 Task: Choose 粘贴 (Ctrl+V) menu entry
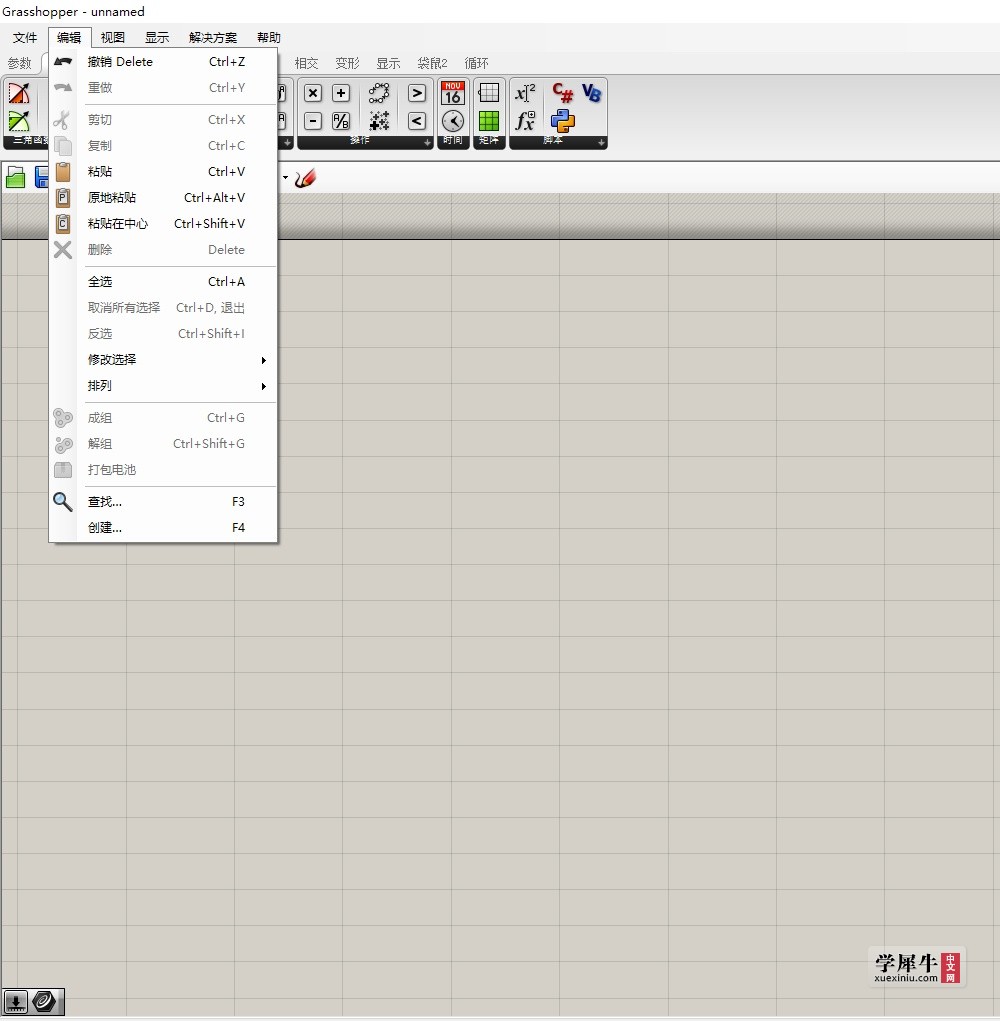tap(163, 172)
